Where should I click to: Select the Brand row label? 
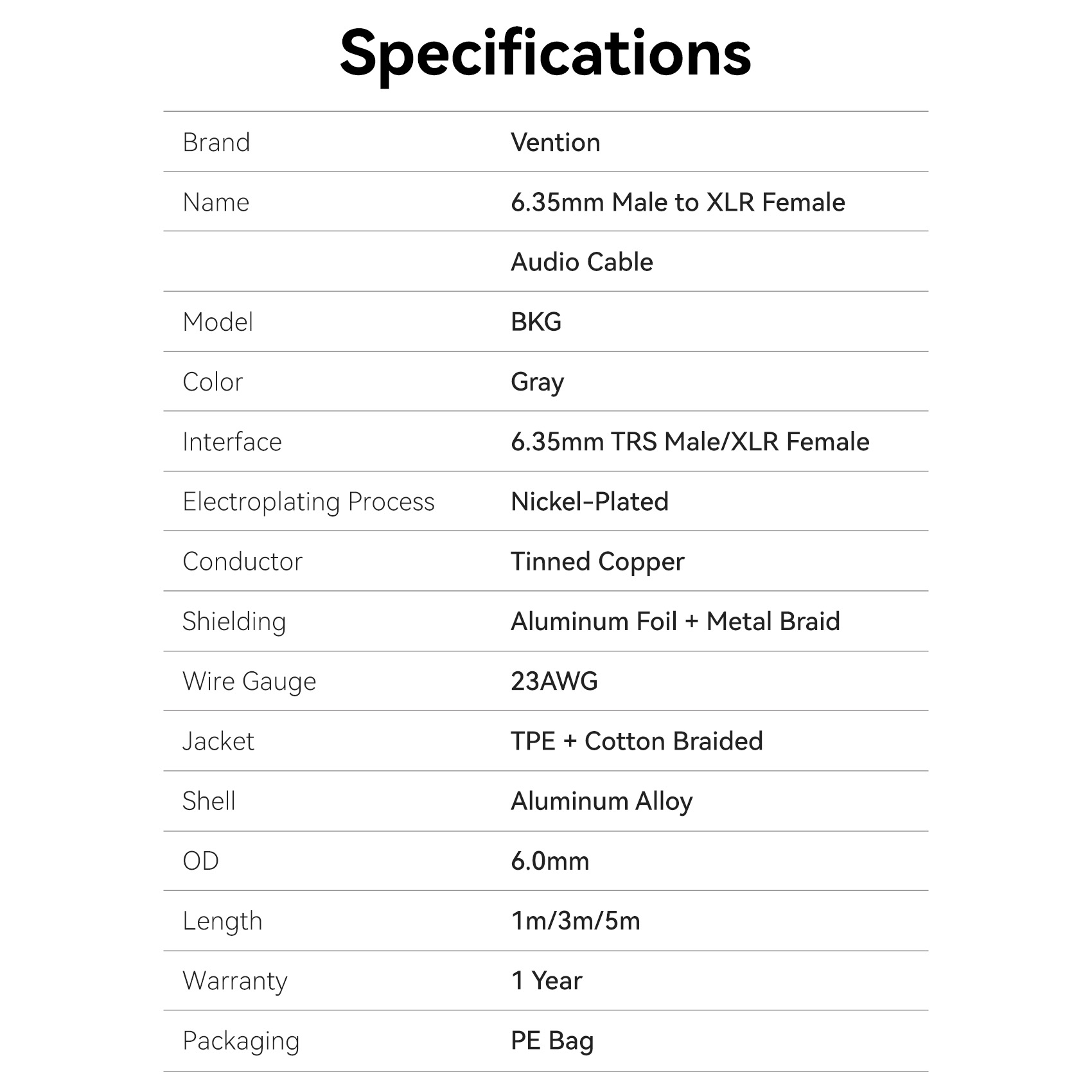(x=216, y=143)
